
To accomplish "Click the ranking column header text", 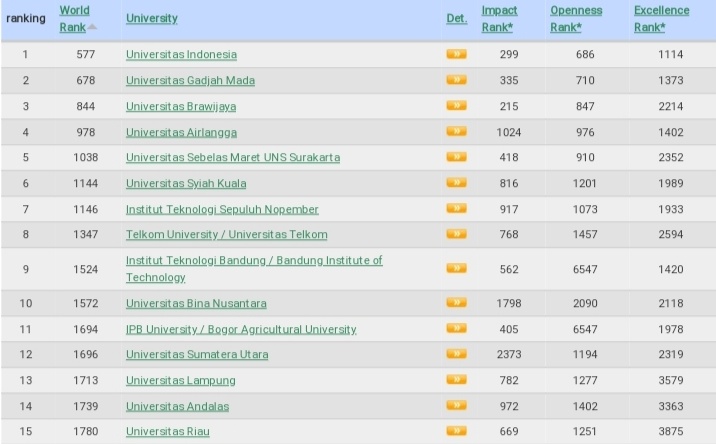I will (x=26, y=18).
